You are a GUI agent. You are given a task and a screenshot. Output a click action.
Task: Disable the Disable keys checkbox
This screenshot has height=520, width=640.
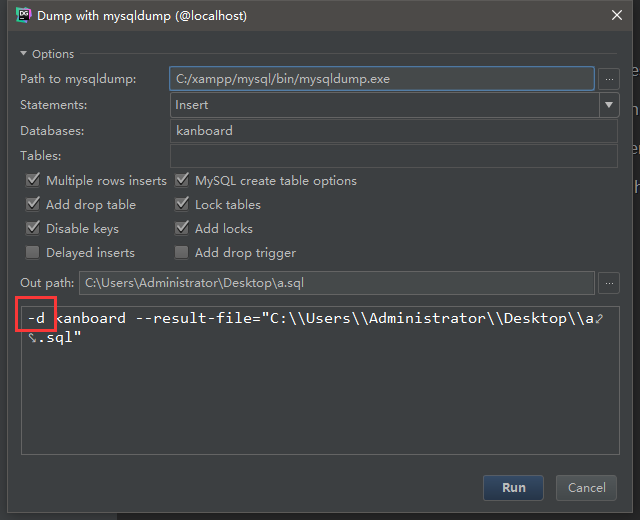[33, 229]
